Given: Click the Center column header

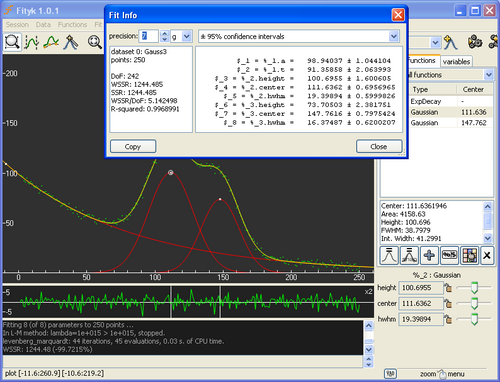Looking at the screenshot, I should 474,89.
